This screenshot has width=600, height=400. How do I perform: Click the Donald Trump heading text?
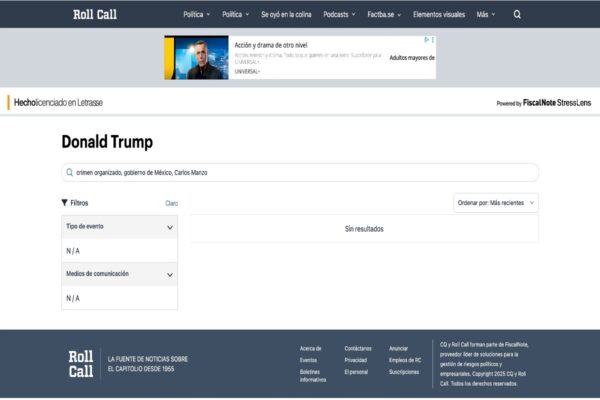point(107,142)
